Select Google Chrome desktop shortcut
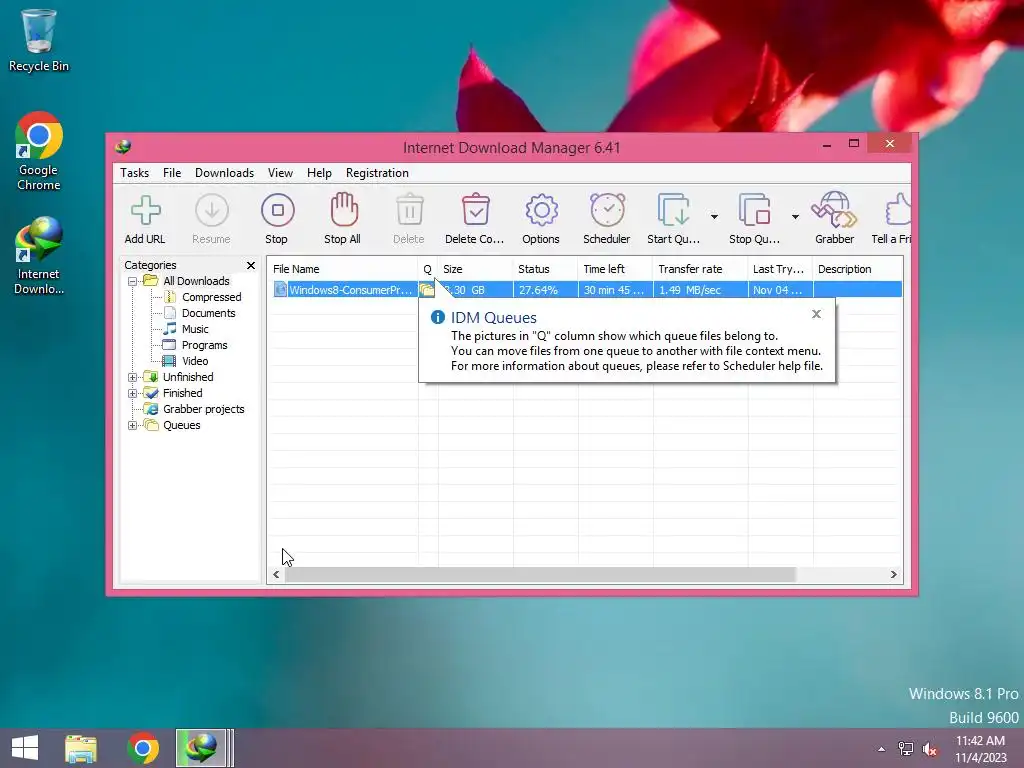Screen dimensions: 1024x768 (39, 151)
